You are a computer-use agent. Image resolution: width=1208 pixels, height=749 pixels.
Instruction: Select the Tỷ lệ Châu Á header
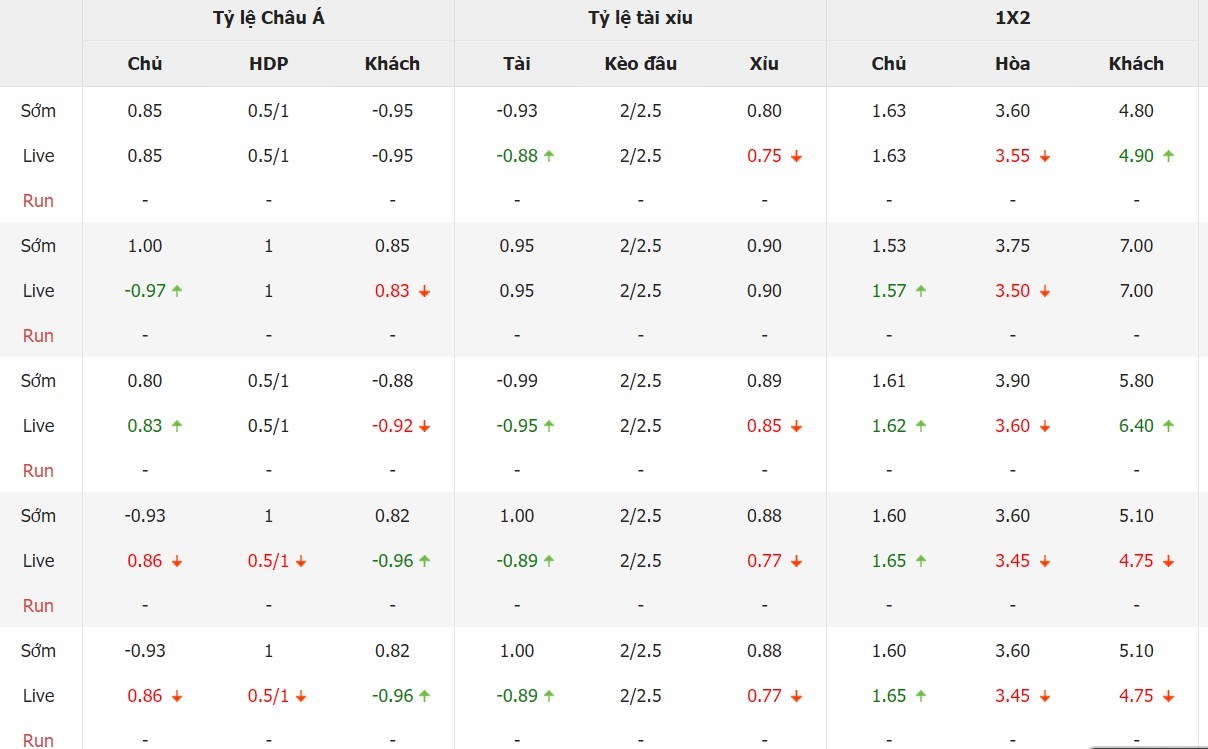tap(268, 18)
